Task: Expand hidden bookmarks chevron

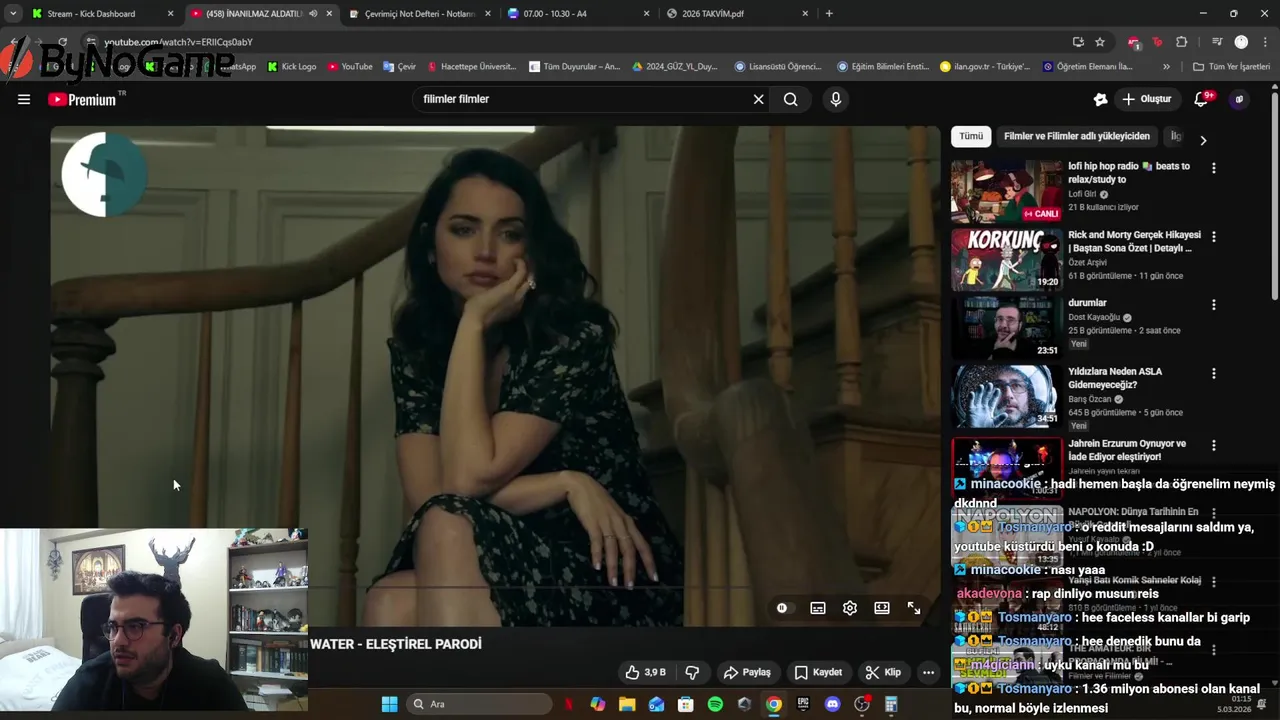Action: 1166,67
